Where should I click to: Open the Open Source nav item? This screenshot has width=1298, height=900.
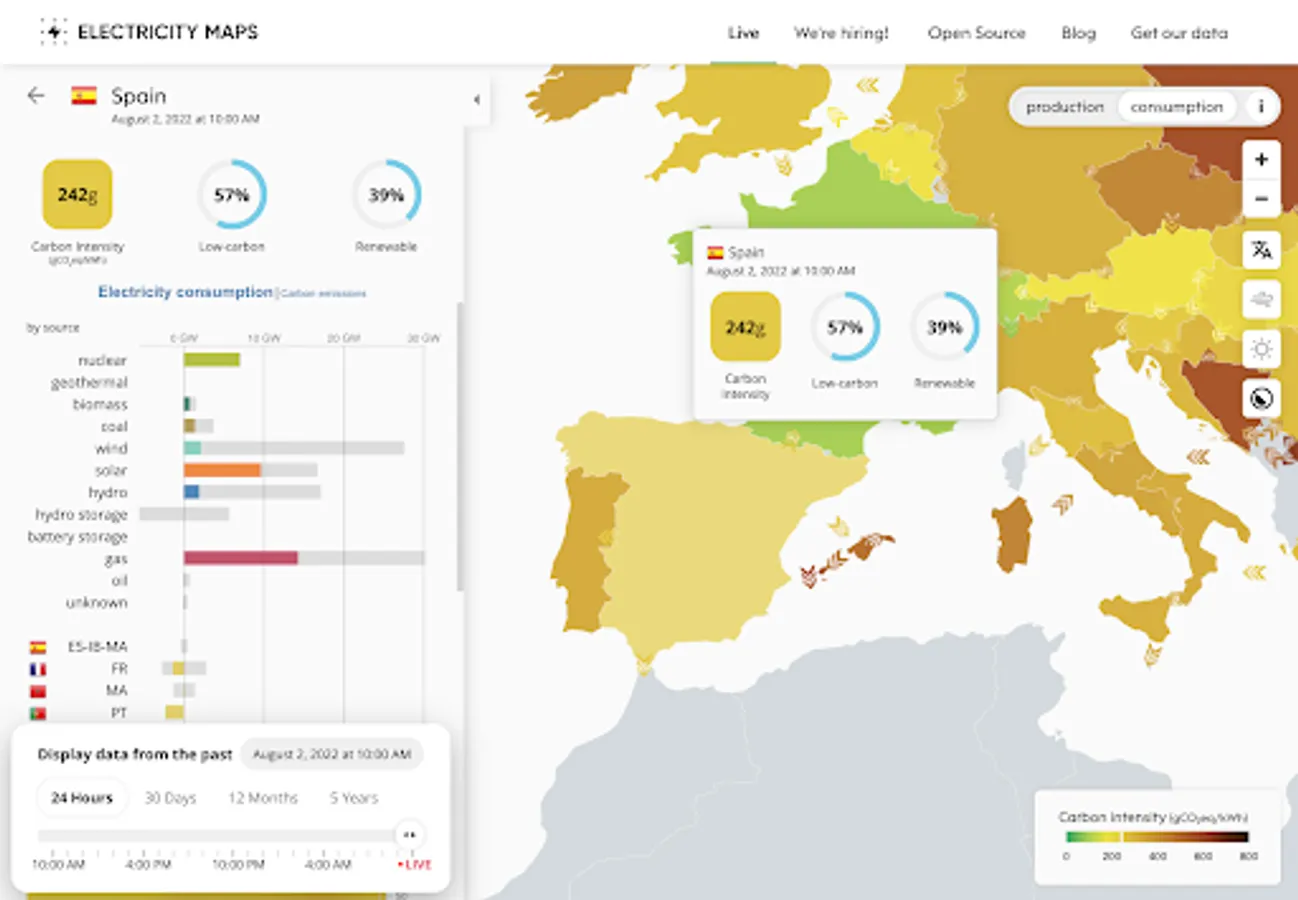(x=976, y=33)
